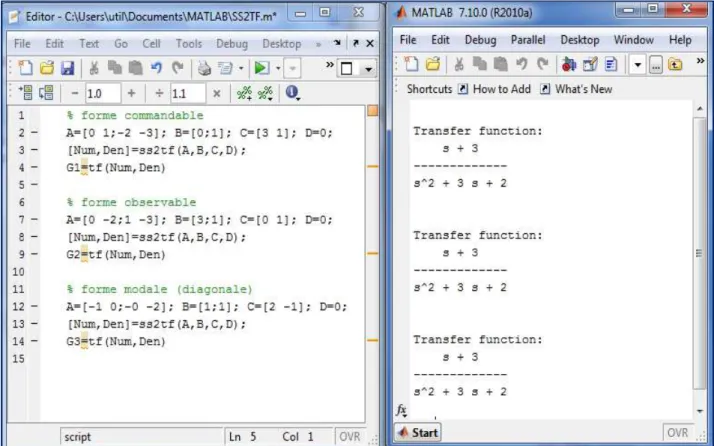714x446 pixels.
Task: Launch Simulink from MATLAB toolbar
Action: coord(568,65)
